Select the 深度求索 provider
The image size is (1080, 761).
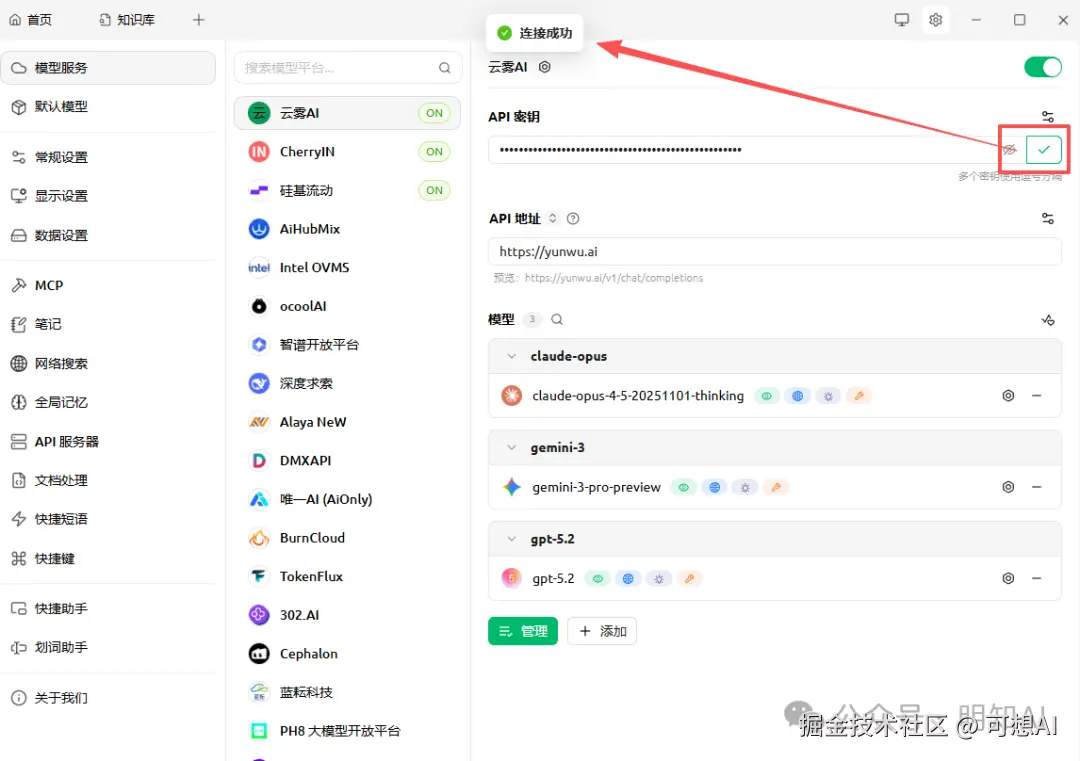click(296, 383)
